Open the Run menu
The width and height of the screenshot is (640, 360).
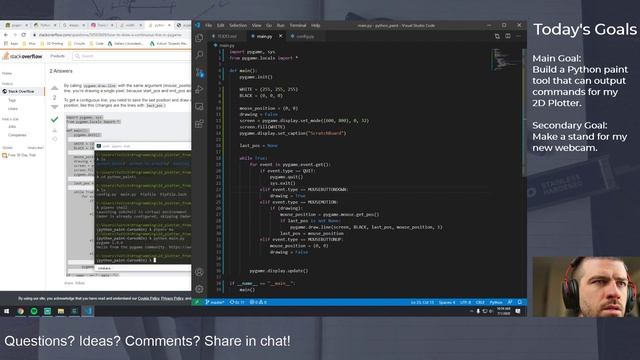pos(280,25)
